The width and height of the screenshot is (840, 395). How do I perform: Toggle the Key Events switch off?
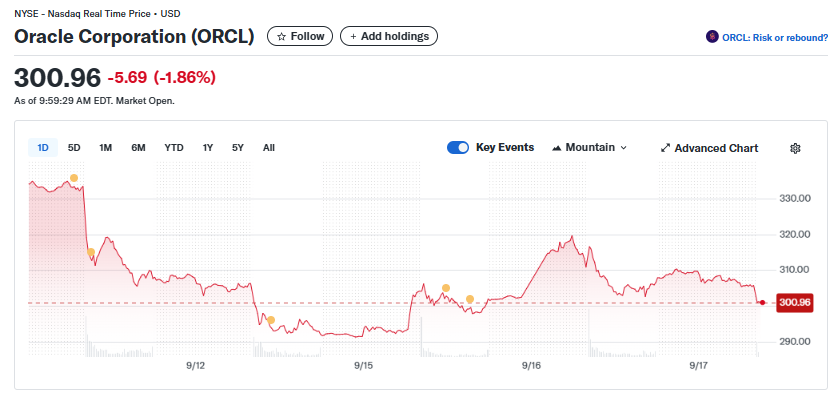click(458, 147)
